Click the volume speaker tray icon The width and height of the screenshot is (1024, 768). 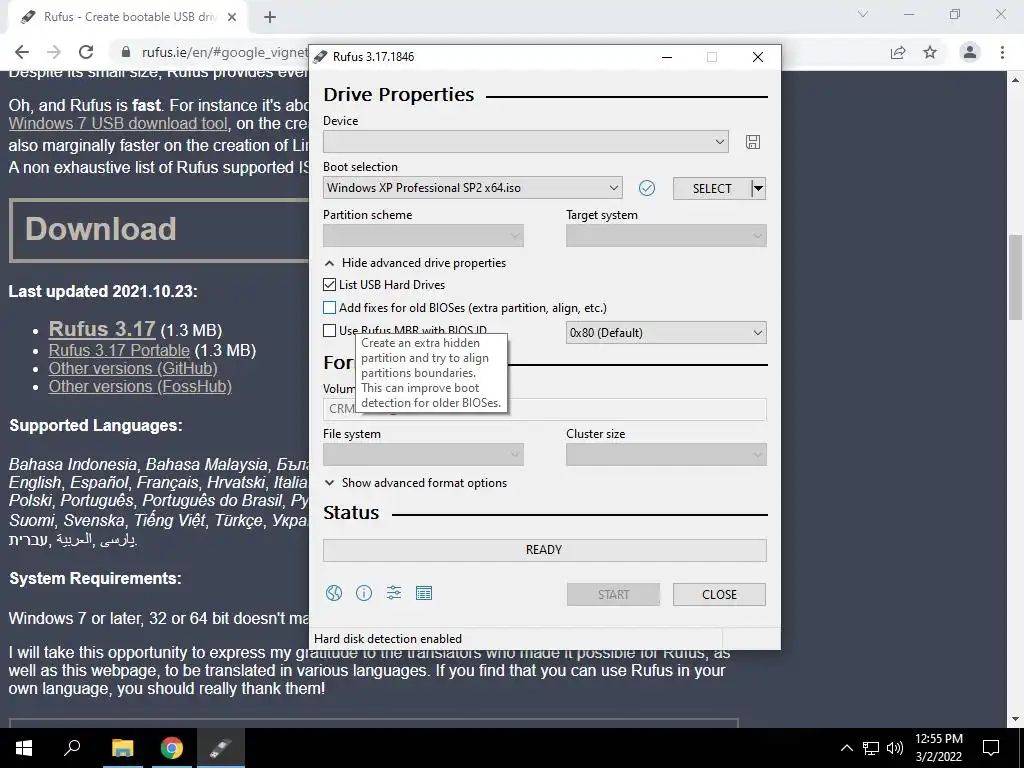pos(895,748)
